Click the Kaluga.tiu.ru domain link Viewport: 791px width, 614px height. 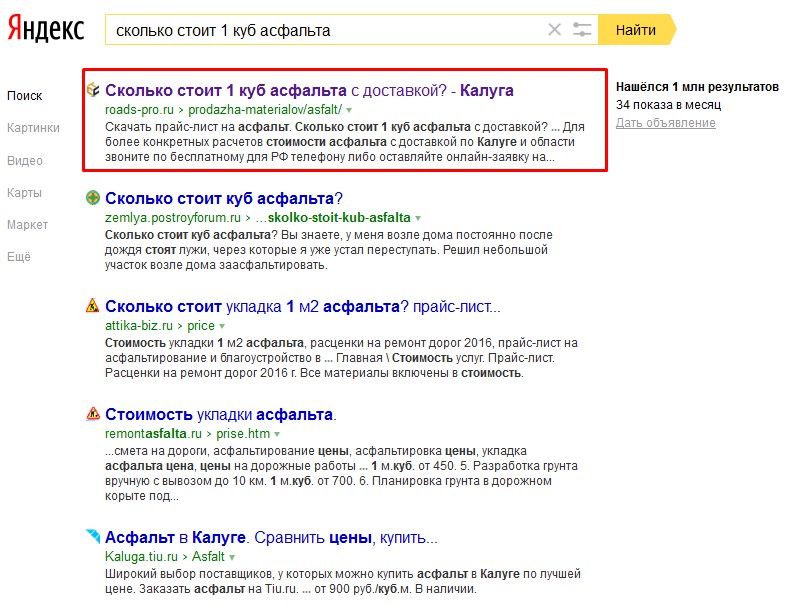(x=141, y=556)
